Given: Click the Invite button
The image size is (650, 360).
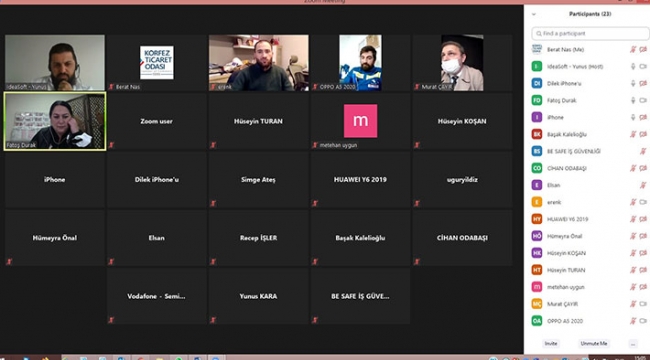Looking at the screenshot, I should [551, 344].
